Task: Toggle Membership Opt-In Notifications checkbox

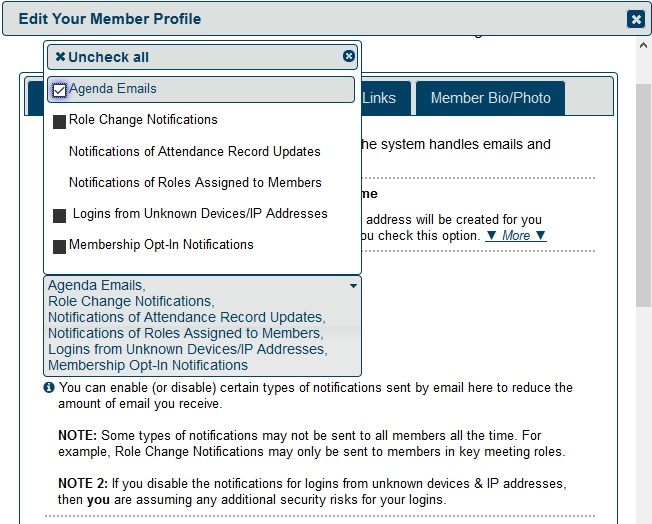Action: [x=59, y=247]
